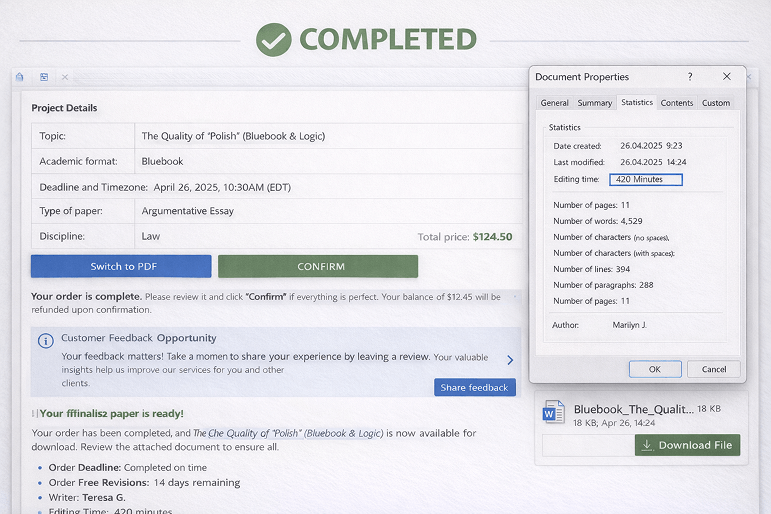Click the green CONFIRM button

click(x=320, y=267)
